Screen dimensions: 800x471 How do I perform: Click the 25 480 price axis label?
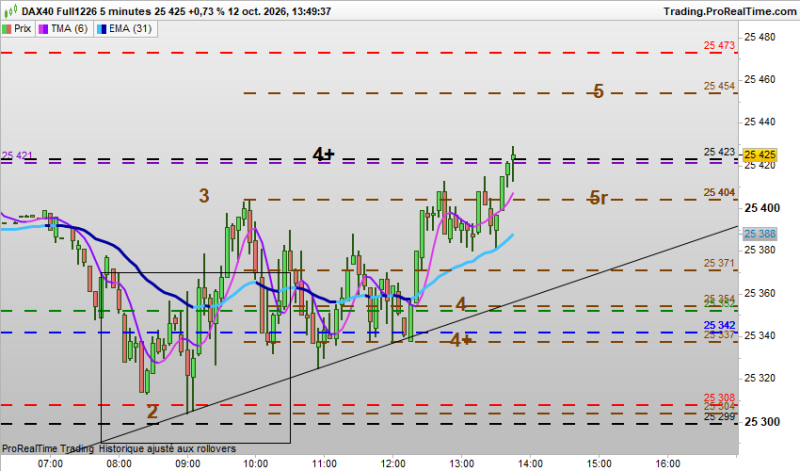[760, 37]
